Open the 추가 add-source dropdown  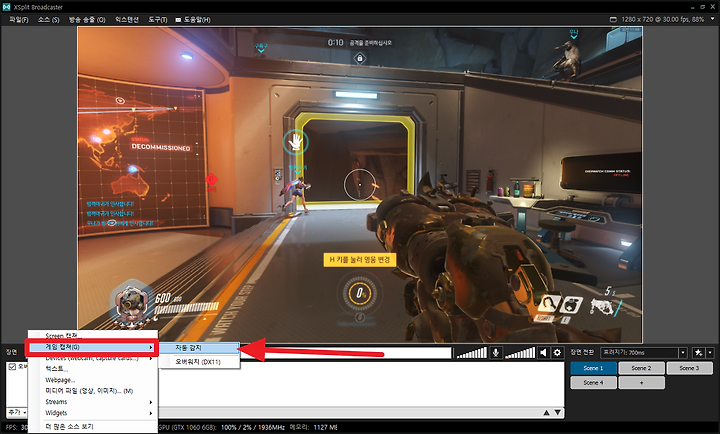tap(17, 412)
